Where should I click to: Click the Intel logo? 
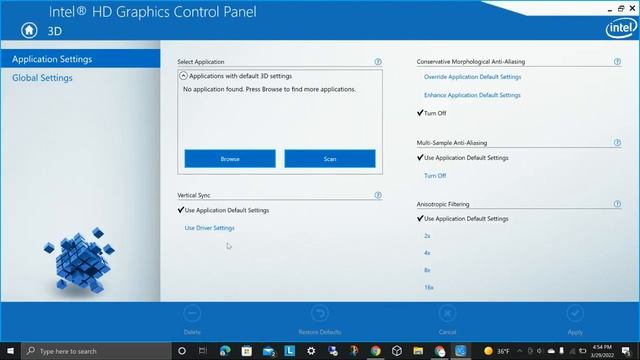point(621,28)
